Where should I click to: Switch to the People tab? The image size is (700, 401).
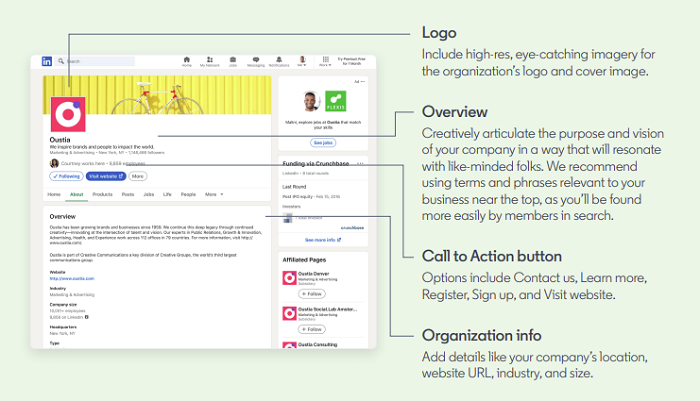[189, 194]
